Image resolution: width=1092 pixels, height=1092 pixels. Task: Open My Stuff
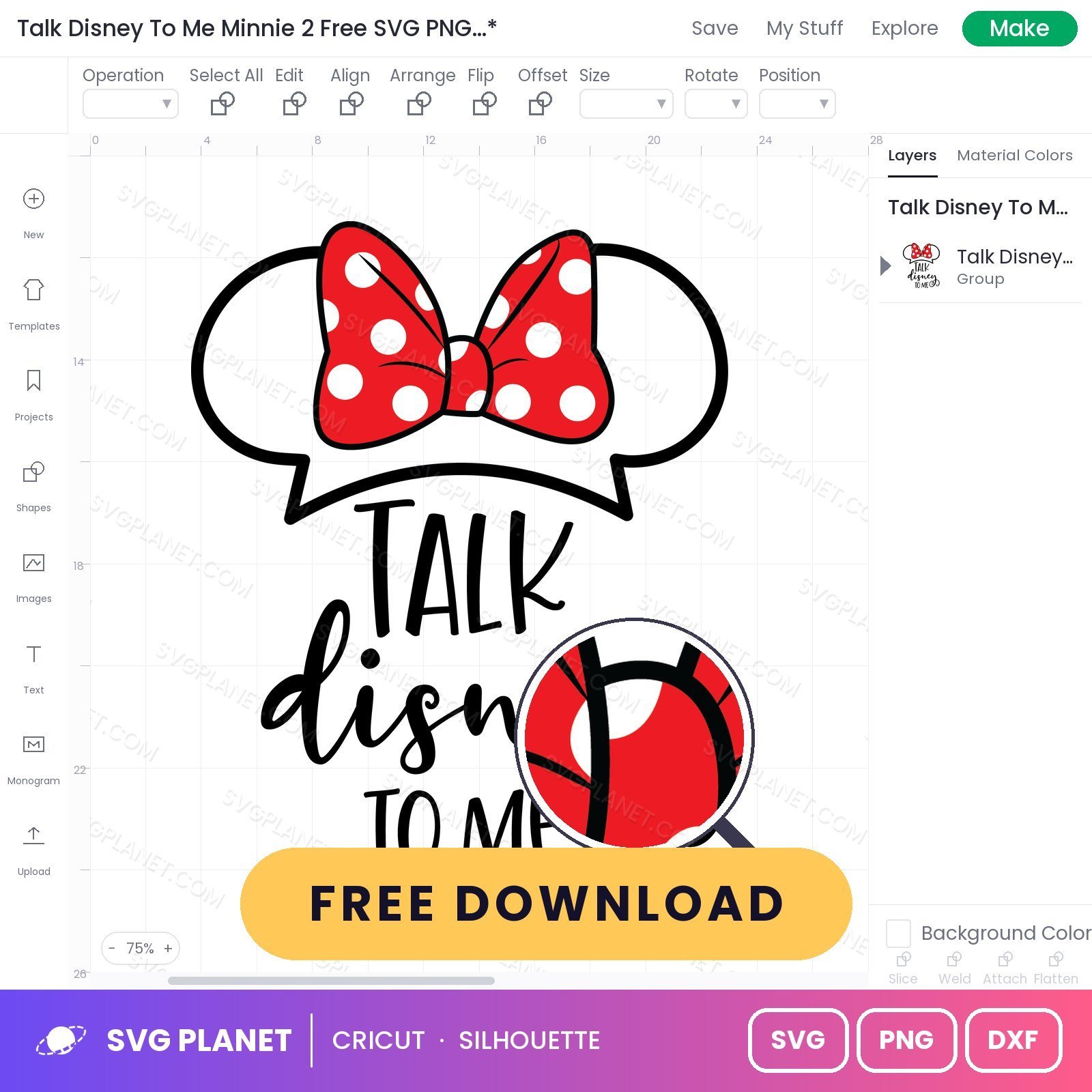[x=805, y=28]
